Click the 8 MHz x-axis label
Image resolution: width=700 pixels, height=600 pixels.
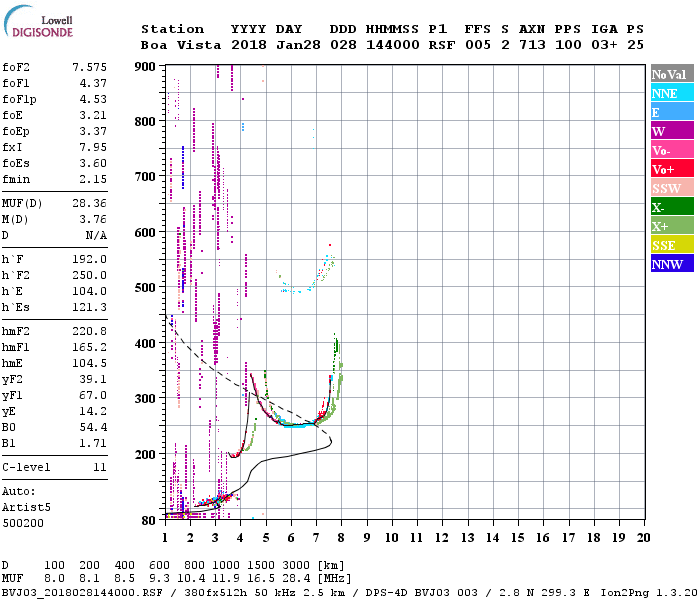pyautogui.click(x=341, y=538)
